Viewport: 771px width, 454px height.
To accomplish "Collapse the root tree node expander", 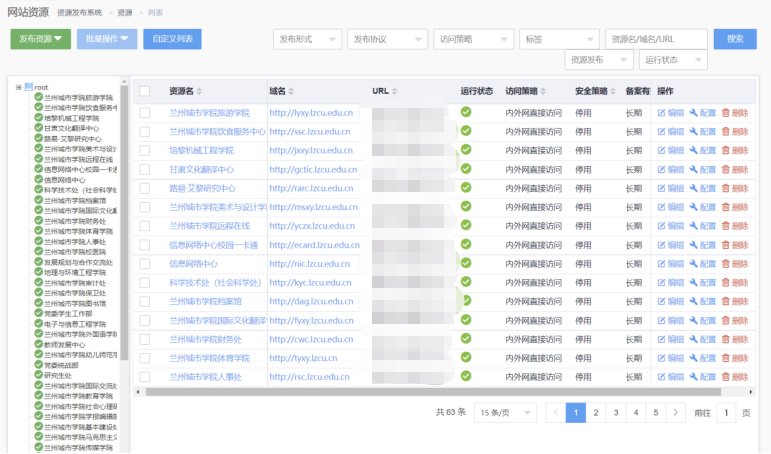I will click(x=18, y=87).
